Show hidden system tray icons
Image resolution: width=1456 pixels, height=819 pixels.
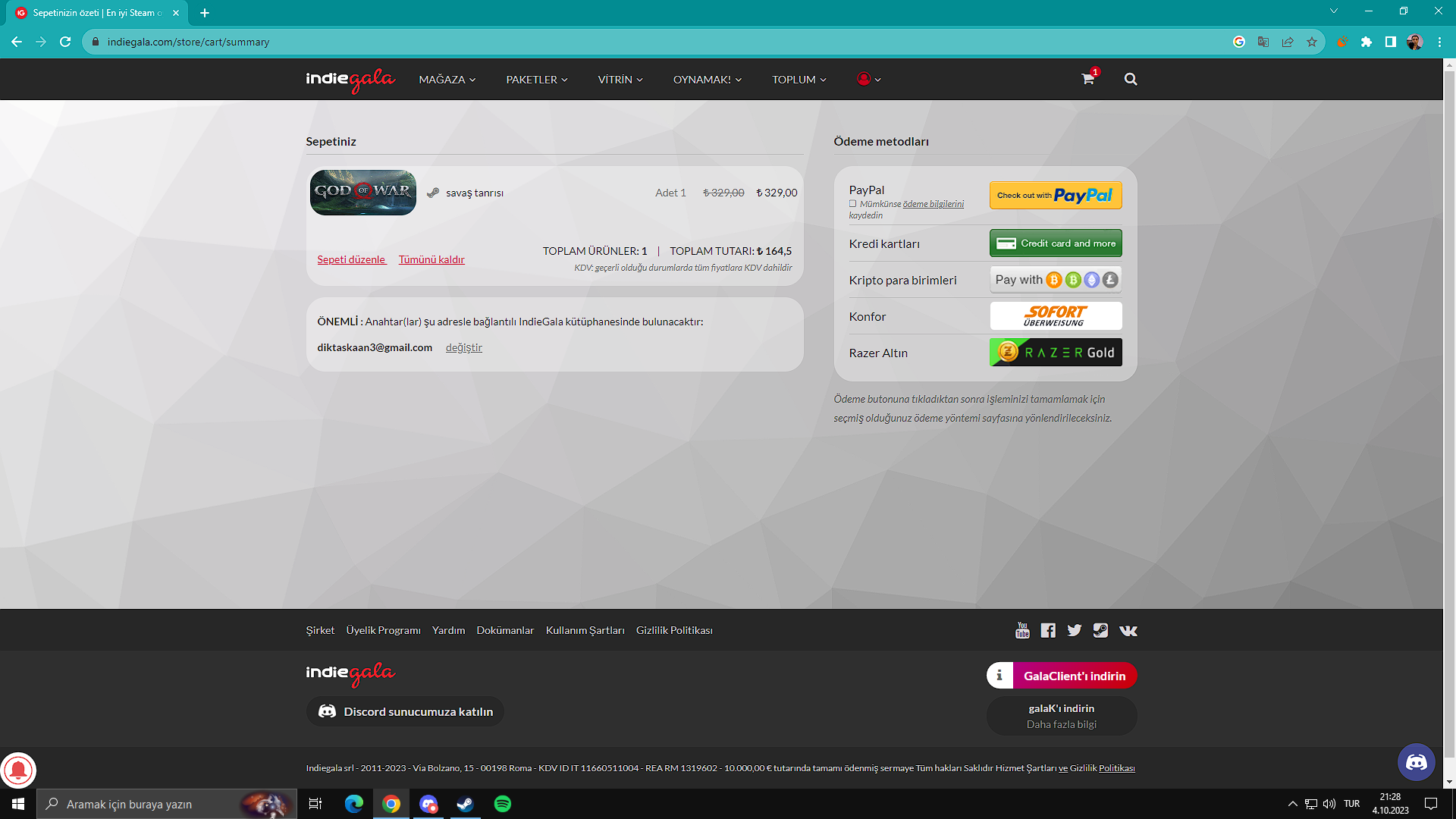pyautogui.click(x=1292, y=804)
